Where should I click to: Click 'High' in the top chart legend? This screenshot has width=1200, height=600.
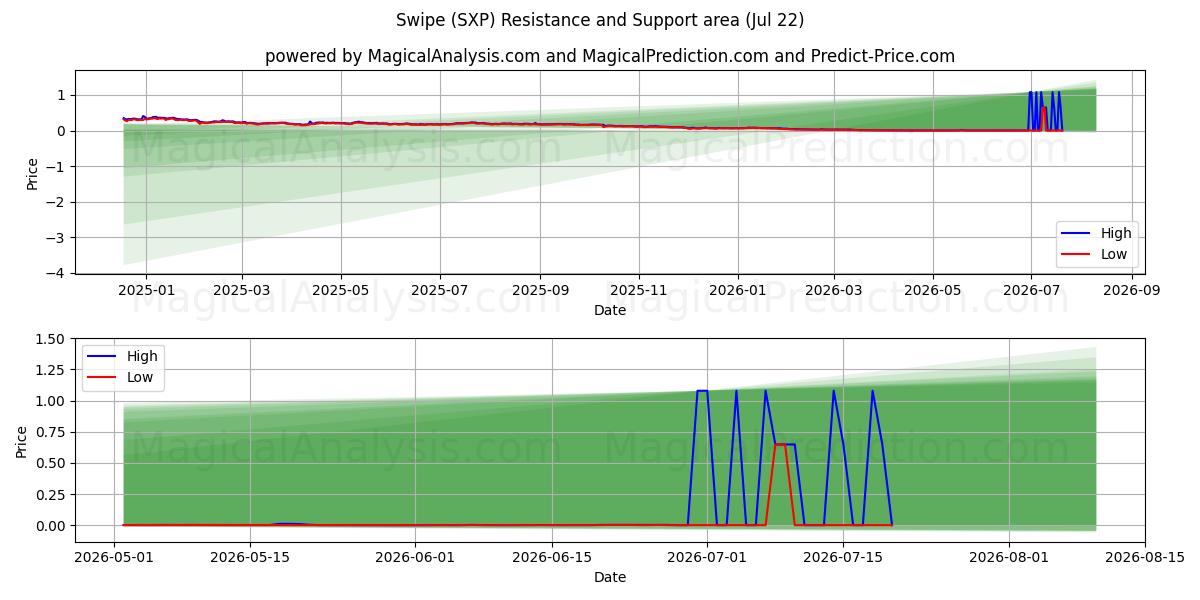pyautogui.click(x=1116, y=233)
